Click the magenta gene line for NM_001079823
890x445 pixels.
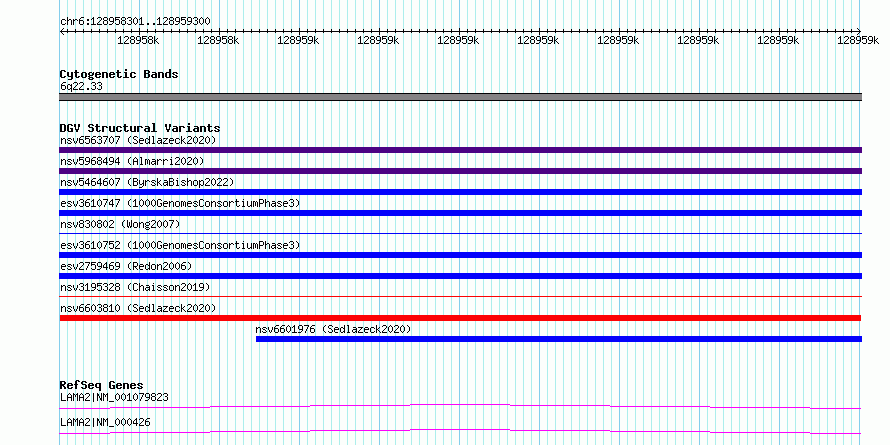click(x=460, y=406)
